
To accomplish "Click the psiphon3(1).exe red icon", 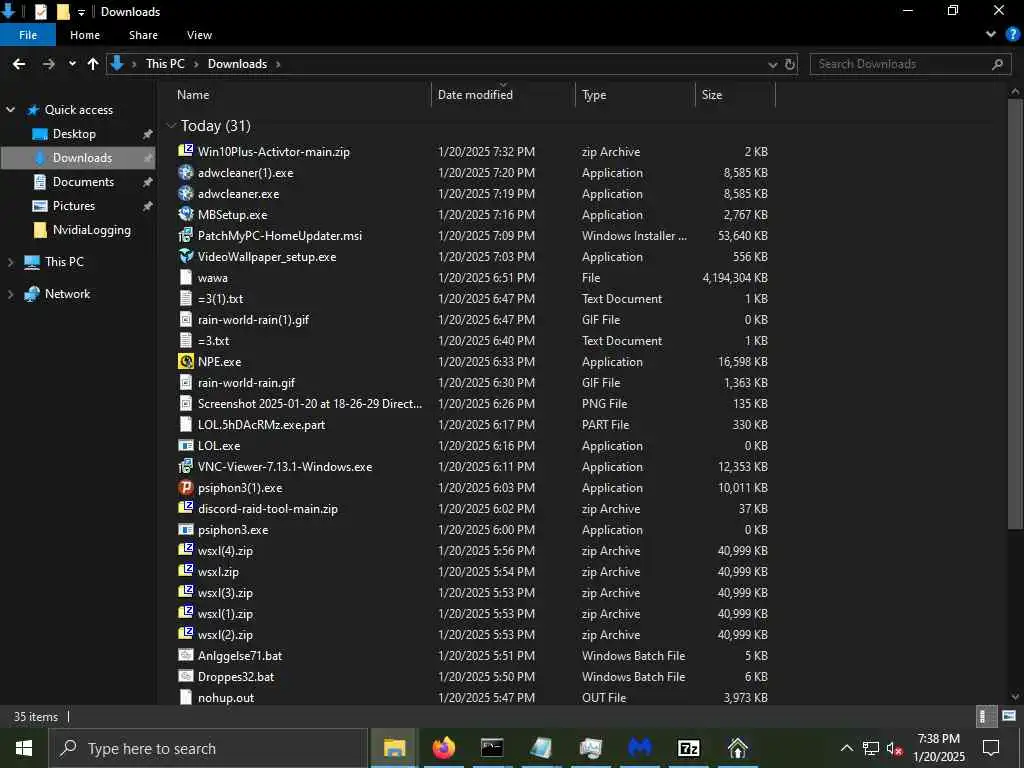I will click(186, 487).
